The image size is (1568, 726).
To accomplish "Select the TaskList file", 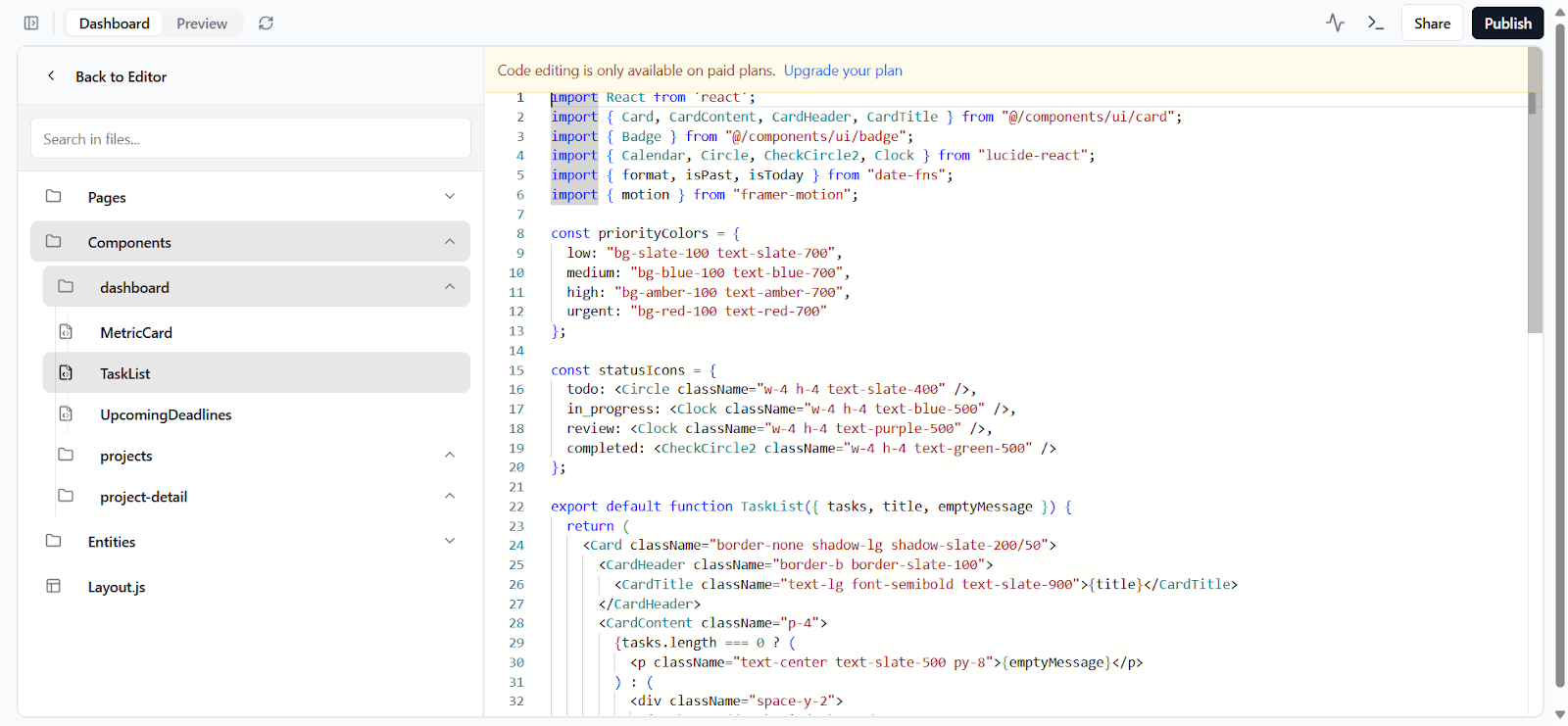I will click(257, 373).
